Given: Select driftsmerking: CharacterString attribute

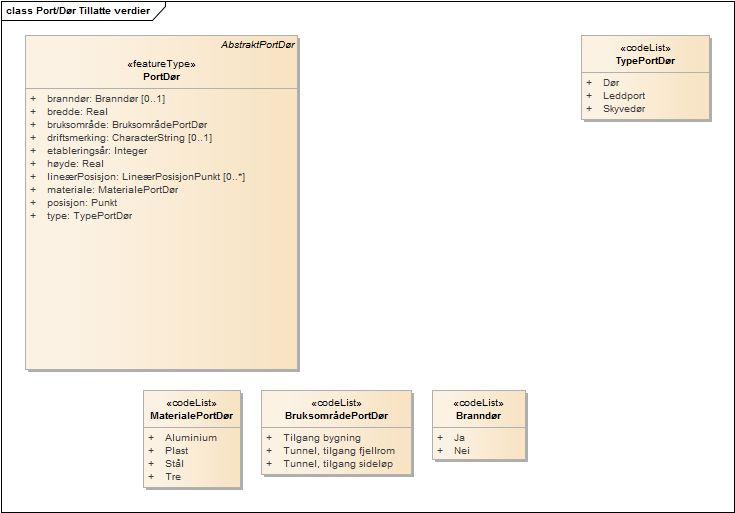Looking at the screenshot, I should click(129, 138).
